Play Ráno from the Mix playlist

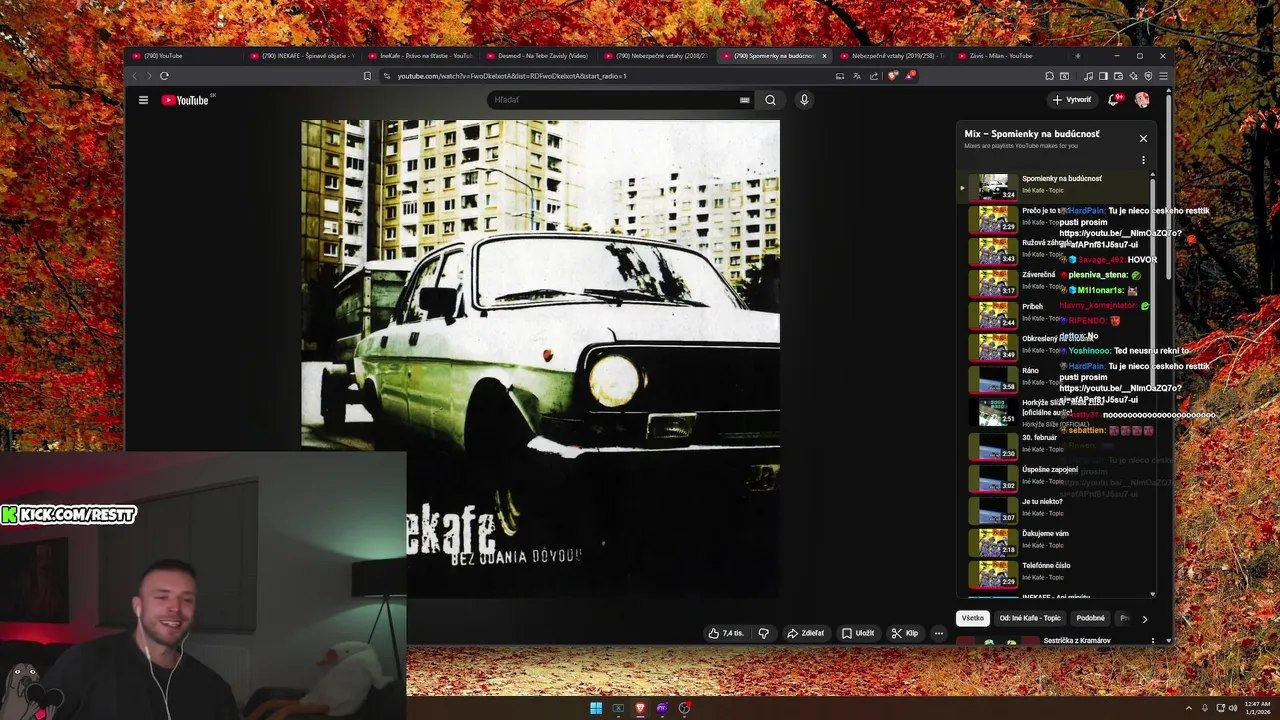point(1055,378)
